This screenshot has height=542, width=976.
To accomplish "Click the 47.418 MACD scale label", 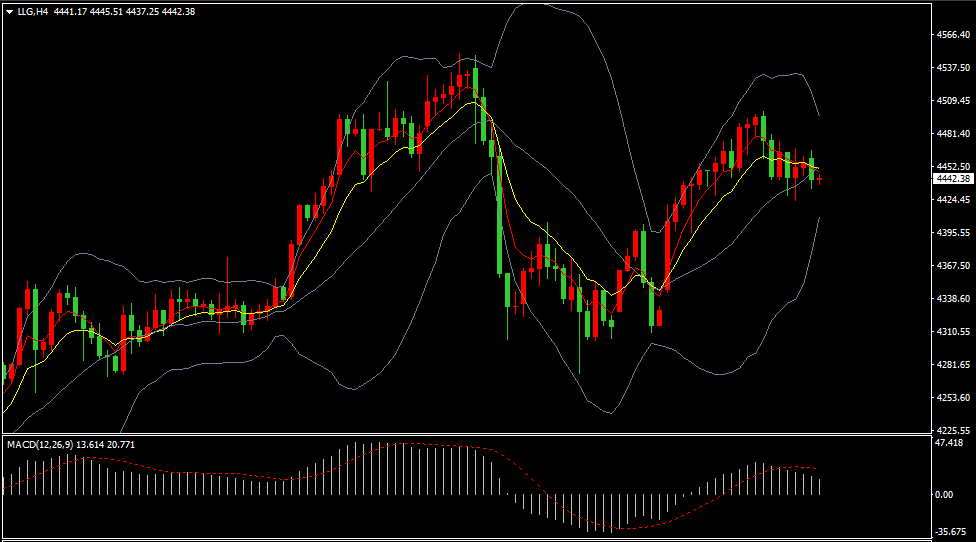I will point(948,443).
